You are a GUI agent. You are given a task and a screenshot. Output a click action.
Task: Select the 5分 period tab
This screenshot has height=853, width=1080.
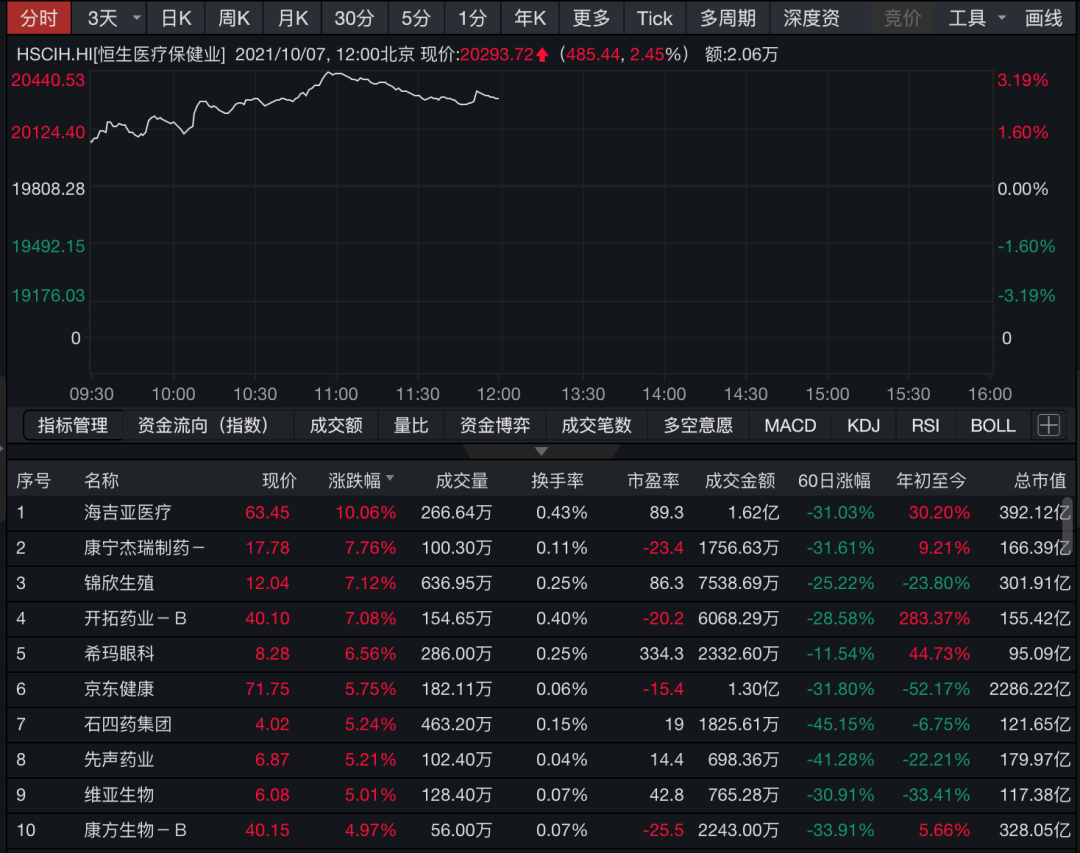(416, 18)
